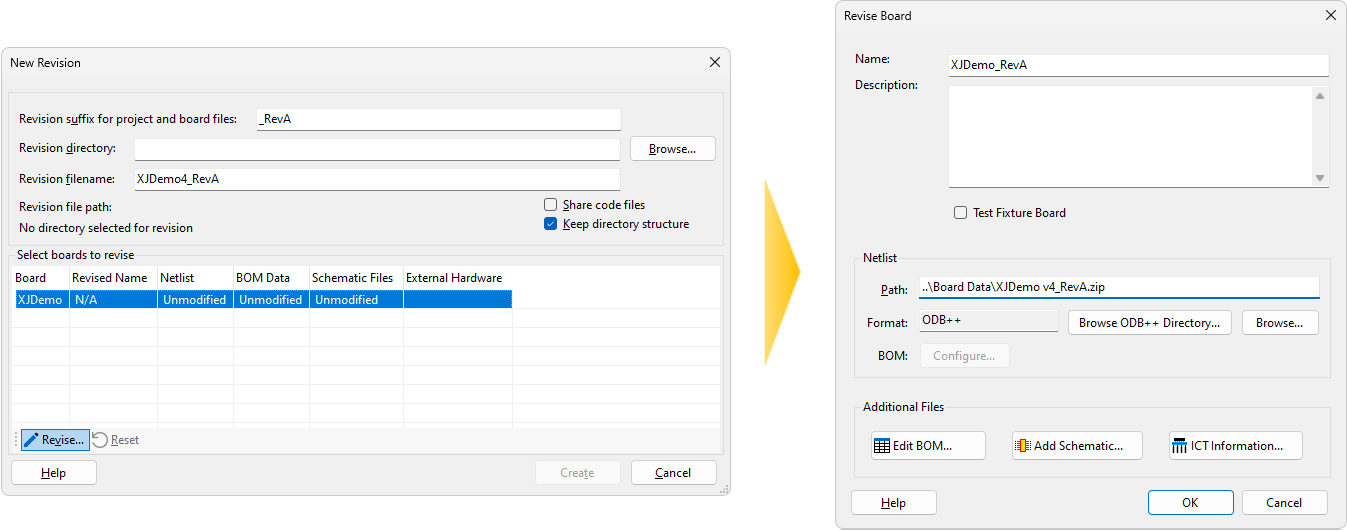Click the Reset undo-arrow button
This screenshot has height=531, width=1347.
(116, 440)
